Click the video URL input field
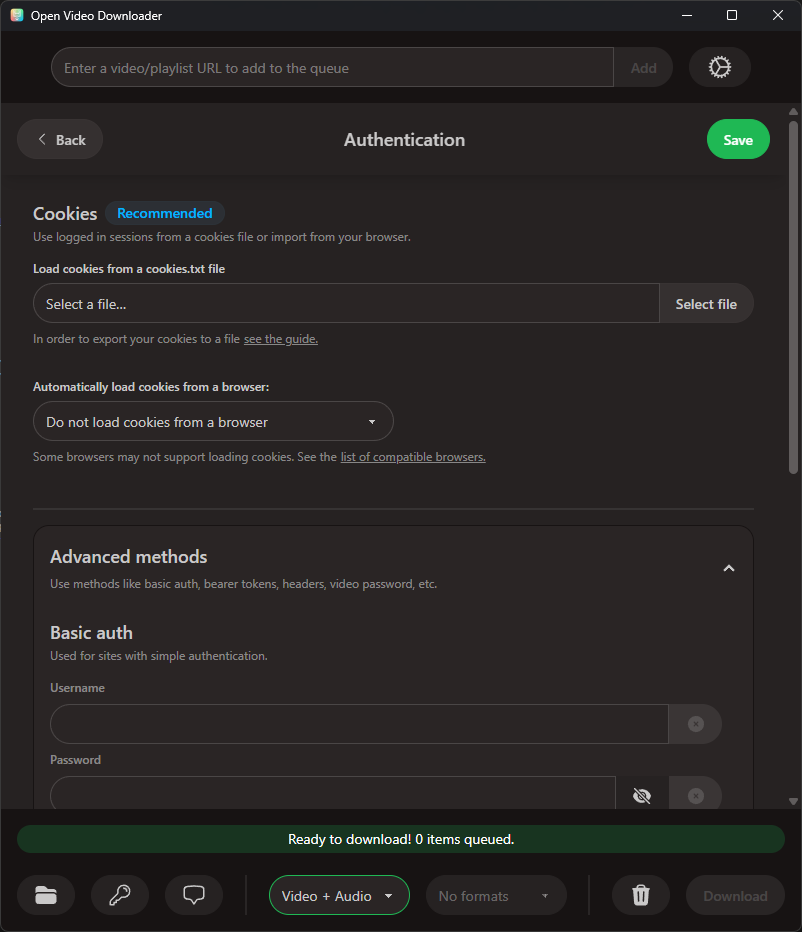This screenshot has width=802, height=932. [x=332, y=67]
